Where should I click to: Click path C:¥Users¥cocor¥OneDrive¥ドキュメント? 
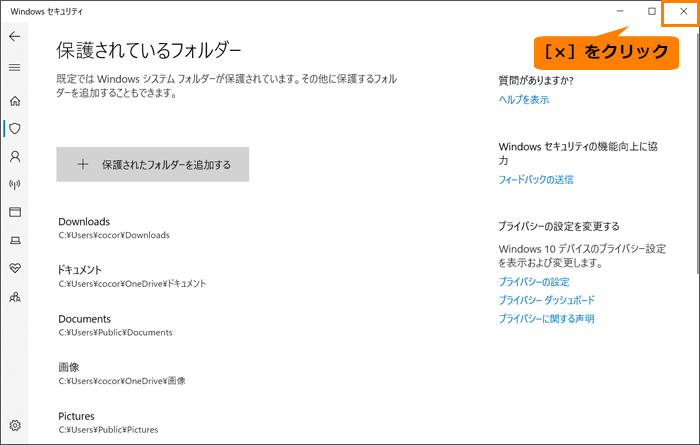point(132,284)
